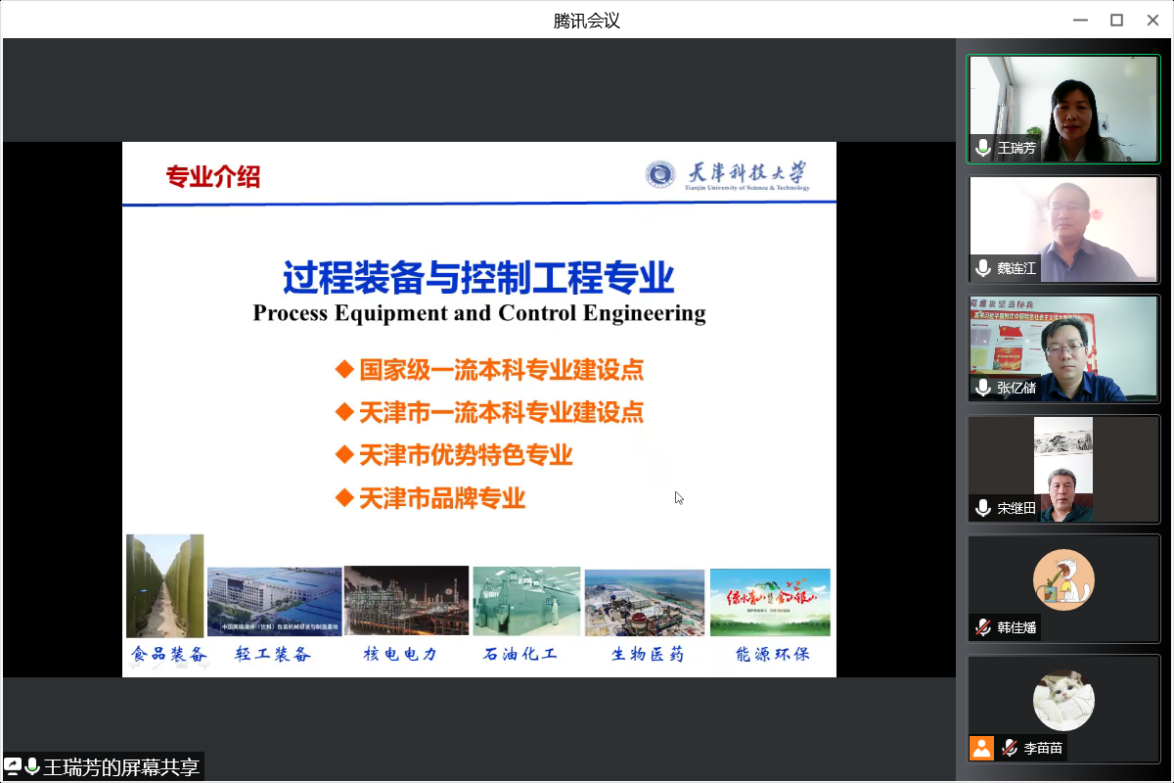Click 韩佳燔's muted microphone icon
Image resolution: width=1174 pixels, height=783 pixels.
984,628
